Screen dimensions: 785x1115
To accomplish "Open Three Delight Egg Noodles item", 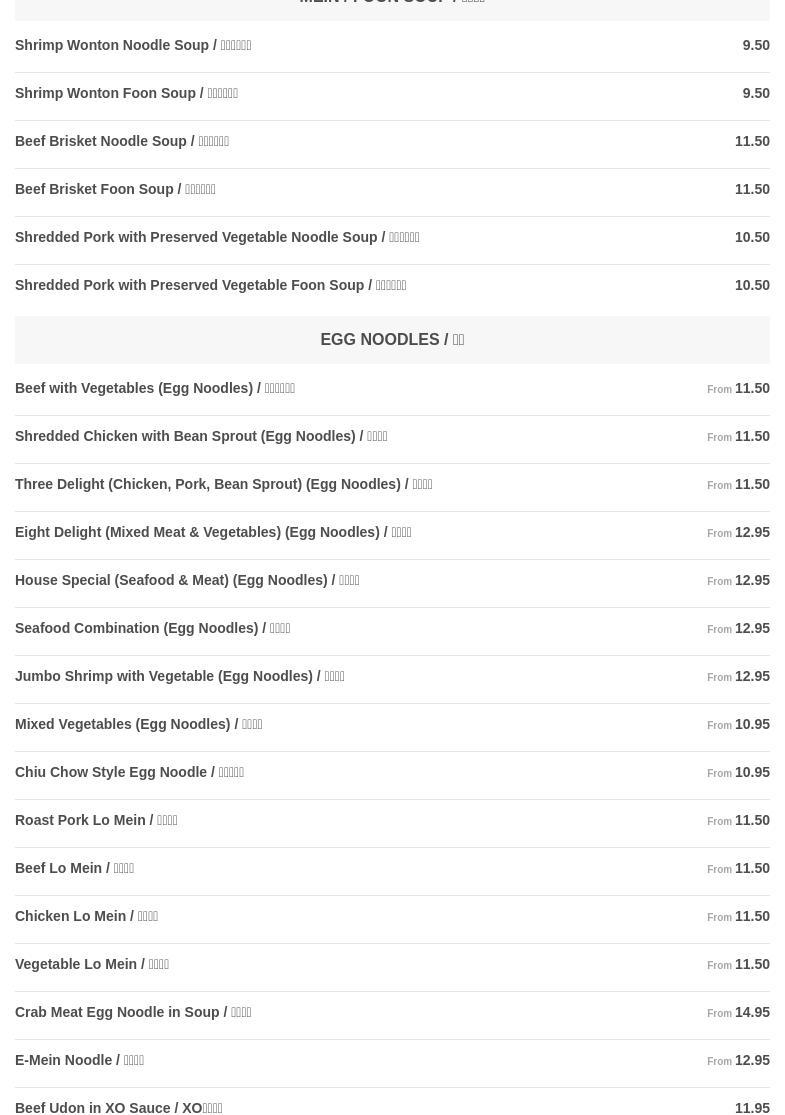I will click(223, 484).
